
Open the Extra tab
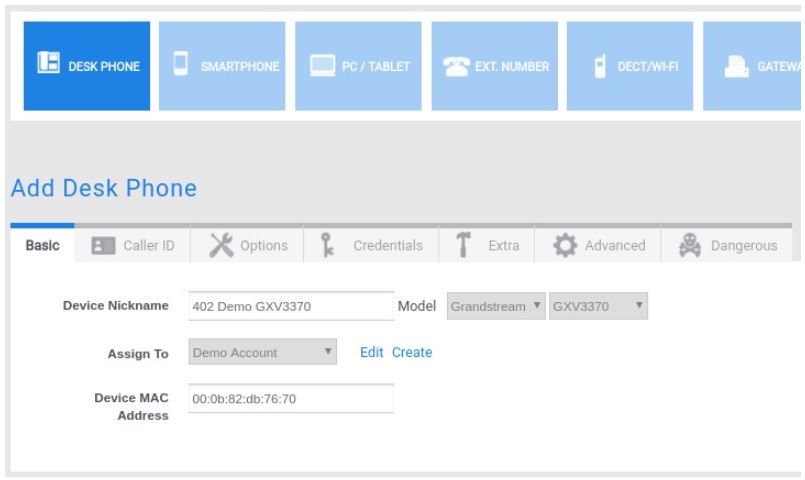(x=486, y=246)
